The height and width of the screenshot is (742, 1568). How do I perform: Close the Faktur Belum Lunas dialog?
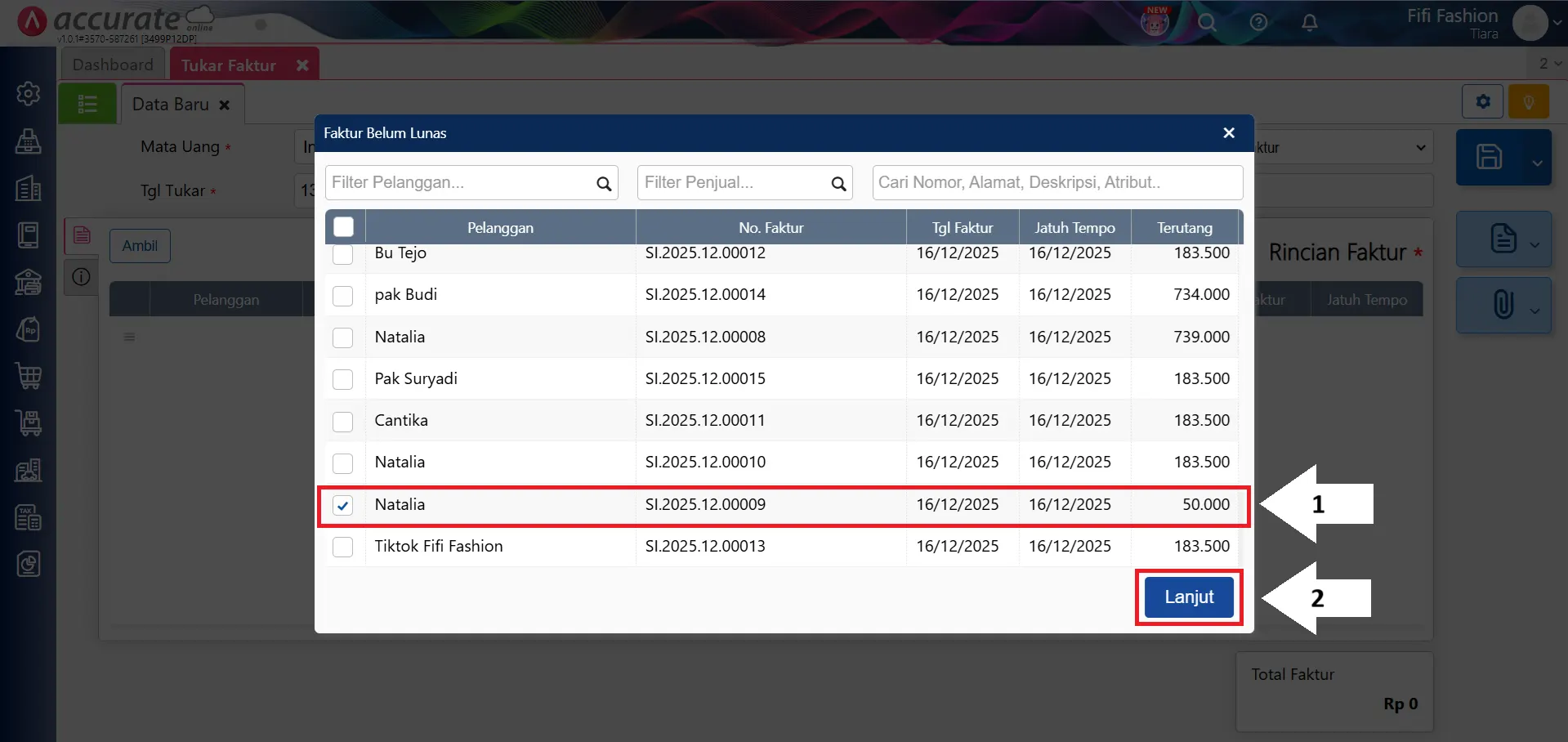tap(1228, 133)
